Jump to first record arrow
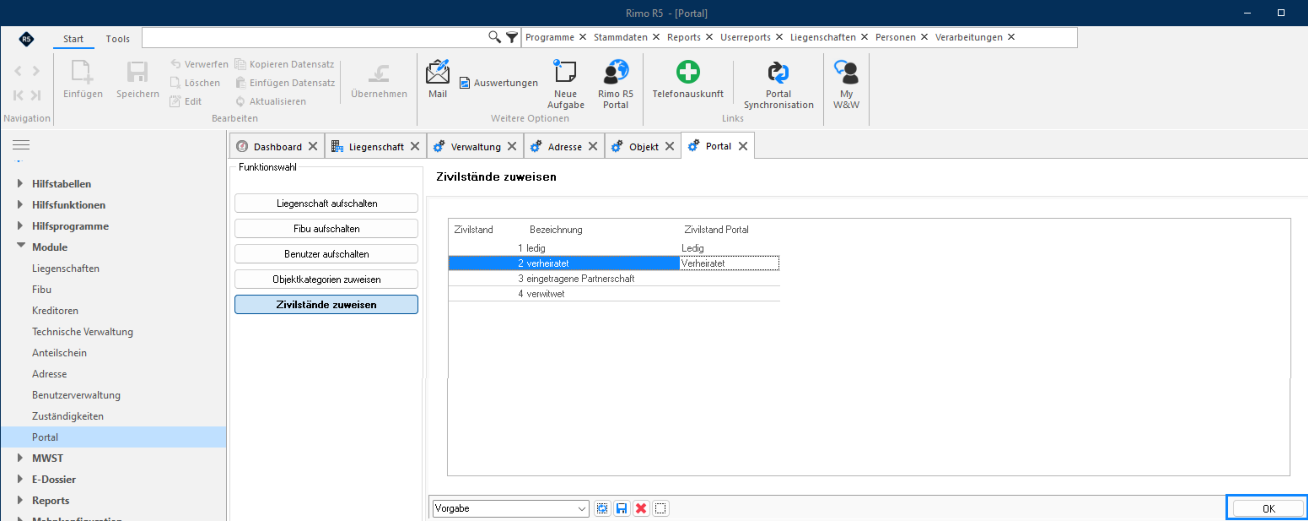Viewport: 1309px width, 521px height. [19, 95]
